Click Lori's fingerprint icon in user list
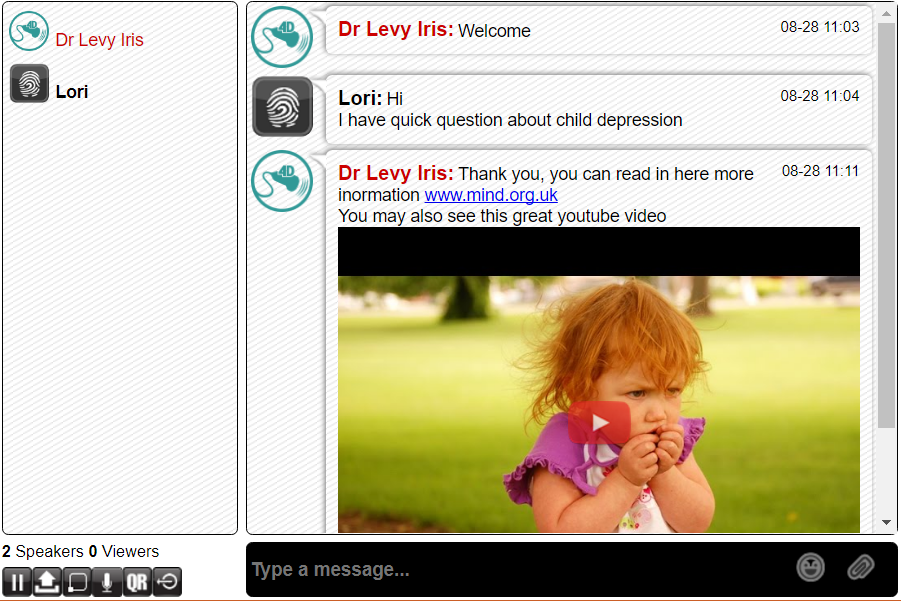The image size is (901, 601). [x=29, y=83]
